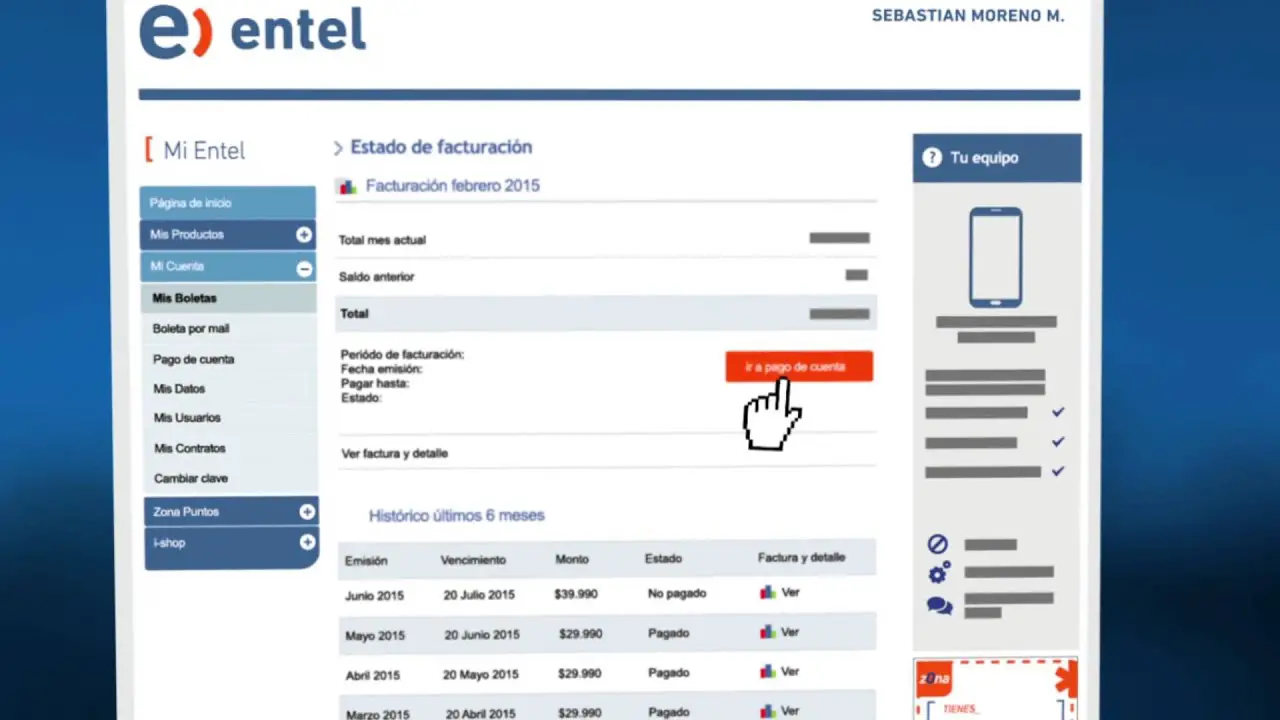Click the chat bubbles icon in device panel

[x=939, y=605]
